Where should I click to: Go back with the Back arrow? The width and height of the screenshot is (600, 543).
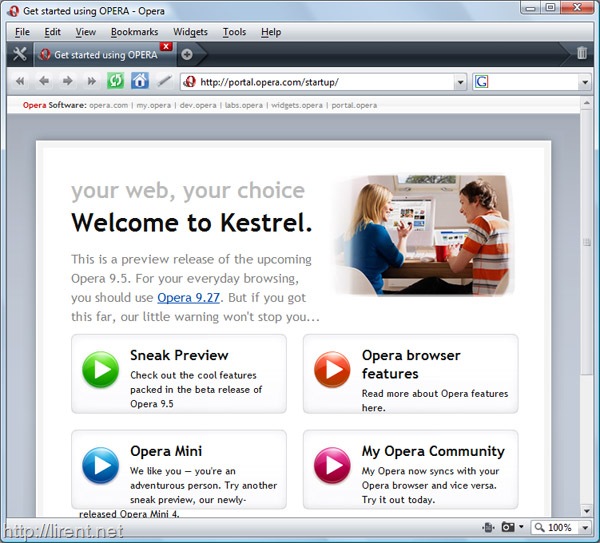click(44, 81)
